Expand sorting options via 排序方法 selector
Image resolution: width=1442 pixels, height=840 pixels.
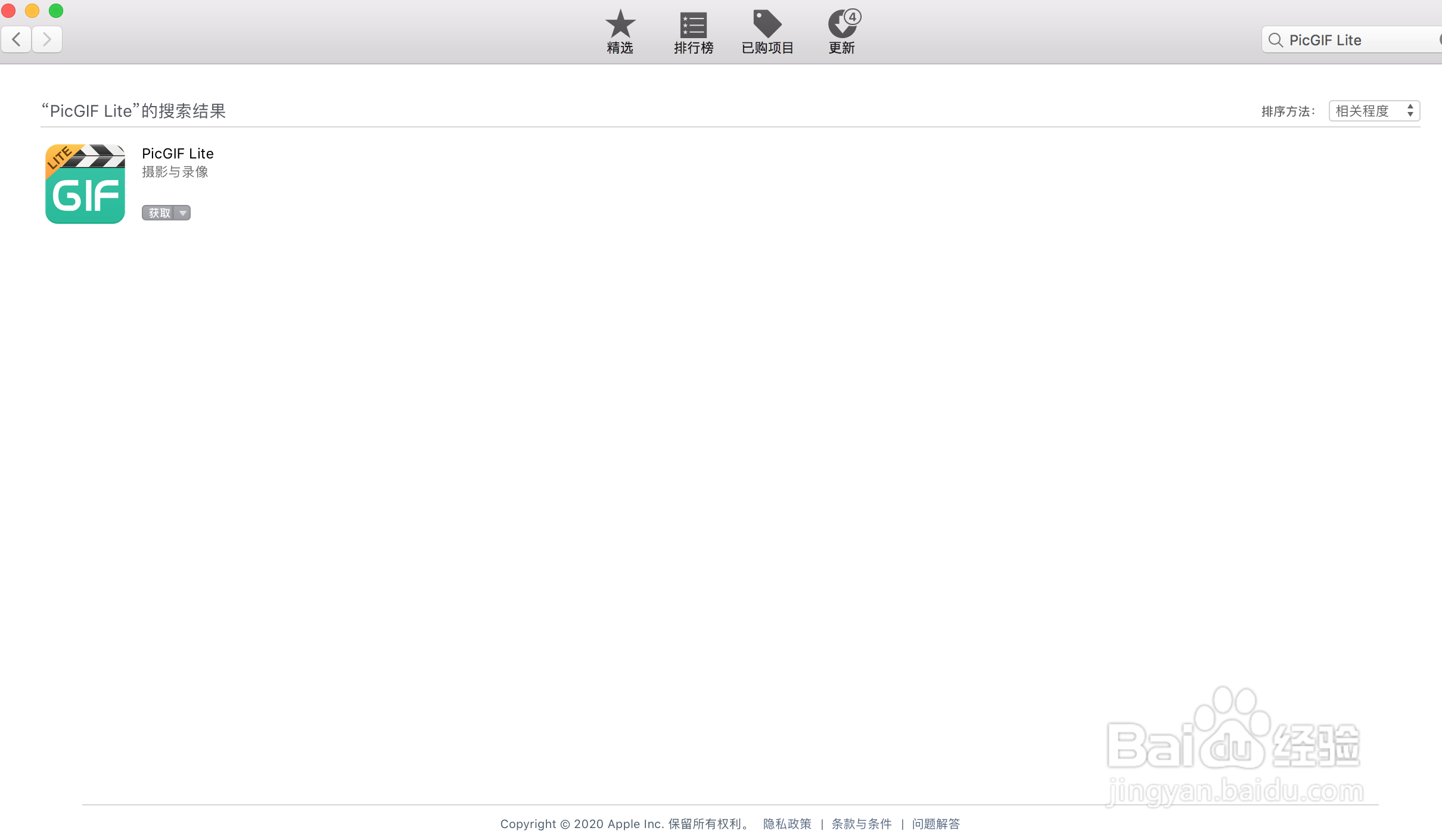(x=1373, y=110)
